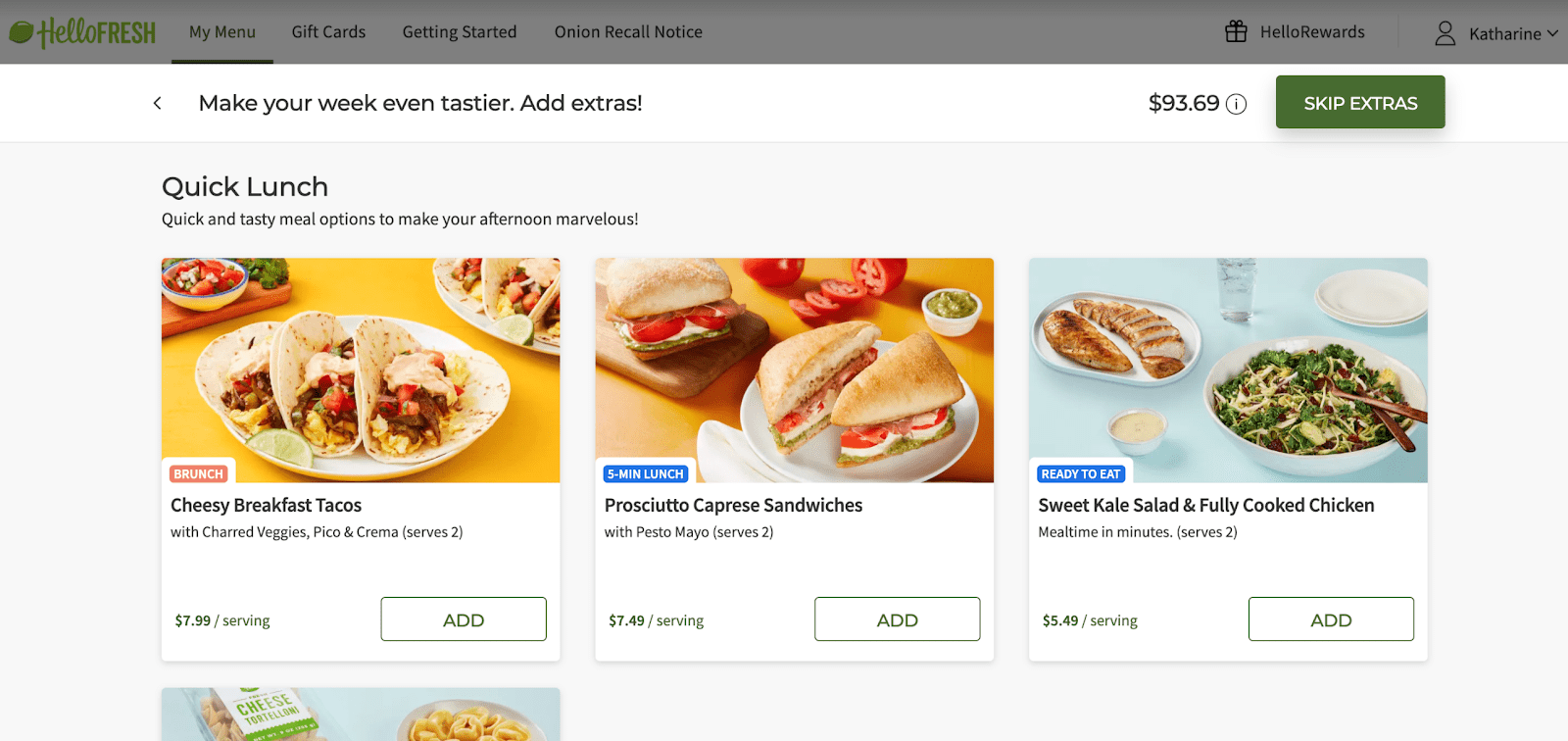Viewport: 1568px width, 741px height.
Task: Expand the Katharine account dropdown
Action: pyautogui.click(x=1514, y=33)
